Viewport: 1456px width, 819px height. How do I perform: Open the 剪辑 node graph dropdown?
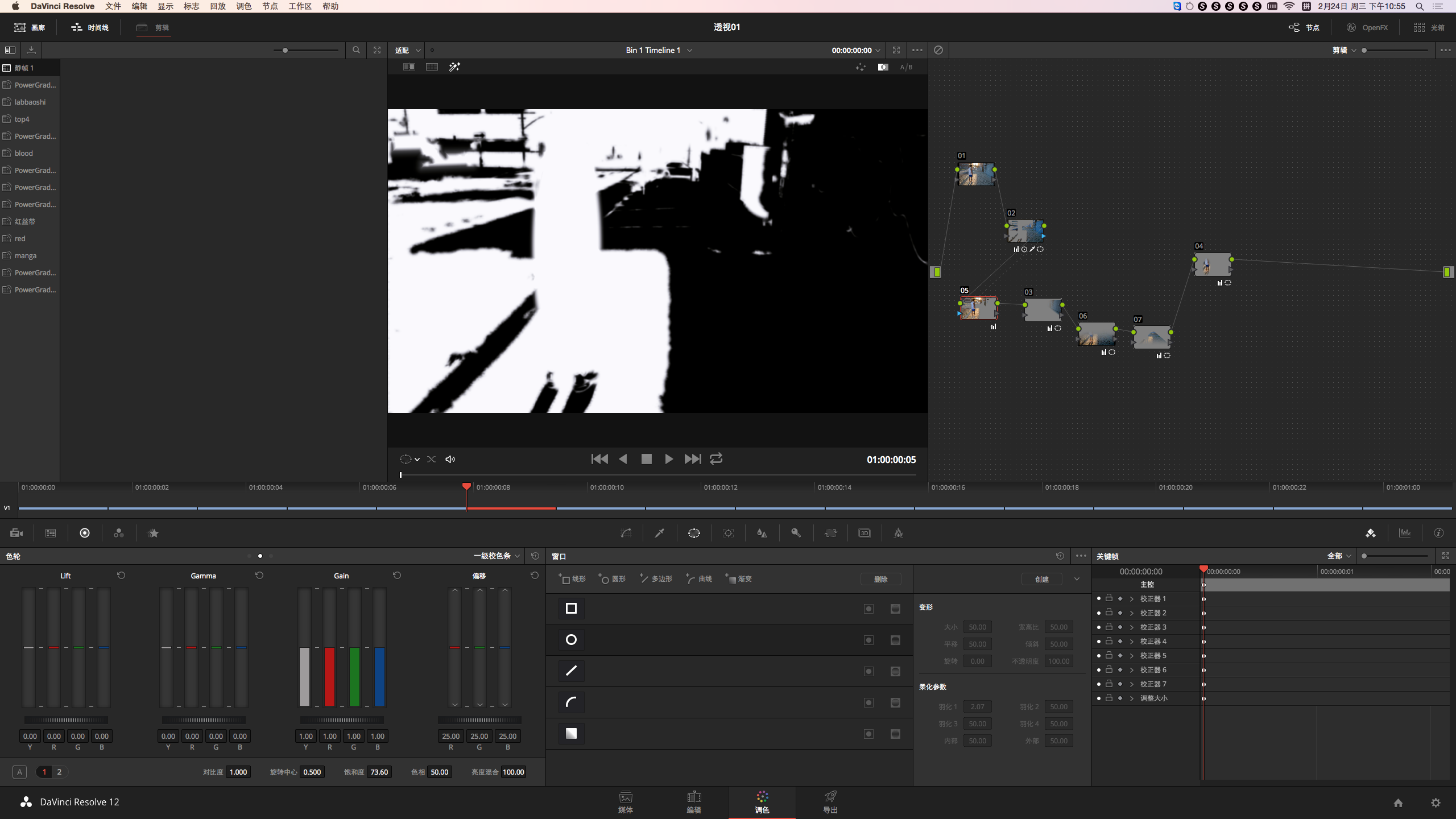1345,50
